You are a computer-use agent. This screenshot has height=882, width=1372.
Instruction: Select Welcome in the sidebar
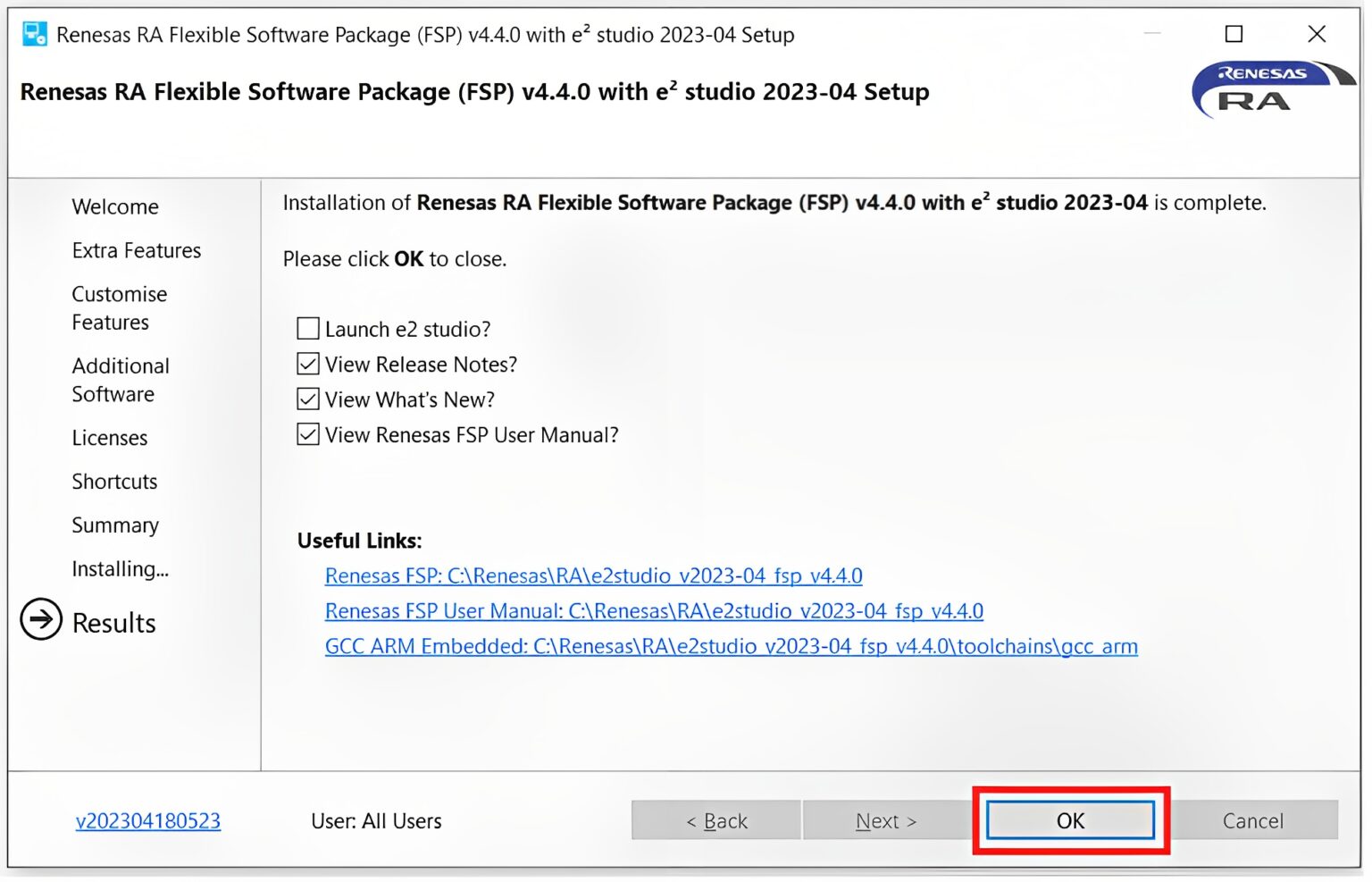(x=114, y=206)
